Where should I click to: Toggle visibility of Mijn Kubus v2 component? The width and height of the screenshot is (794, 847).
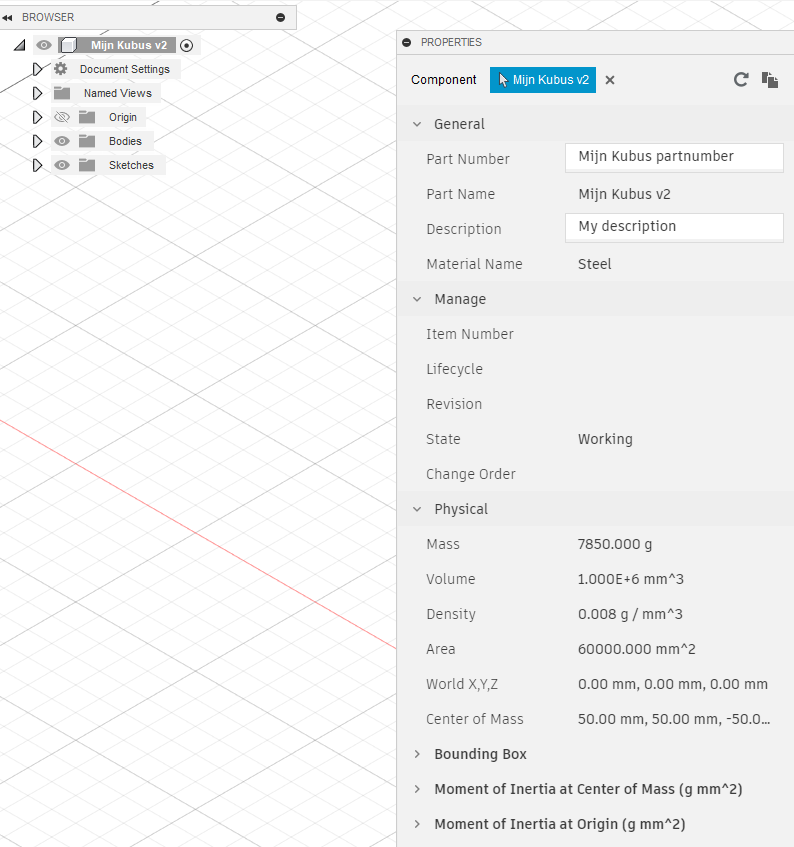click(44, 45)
